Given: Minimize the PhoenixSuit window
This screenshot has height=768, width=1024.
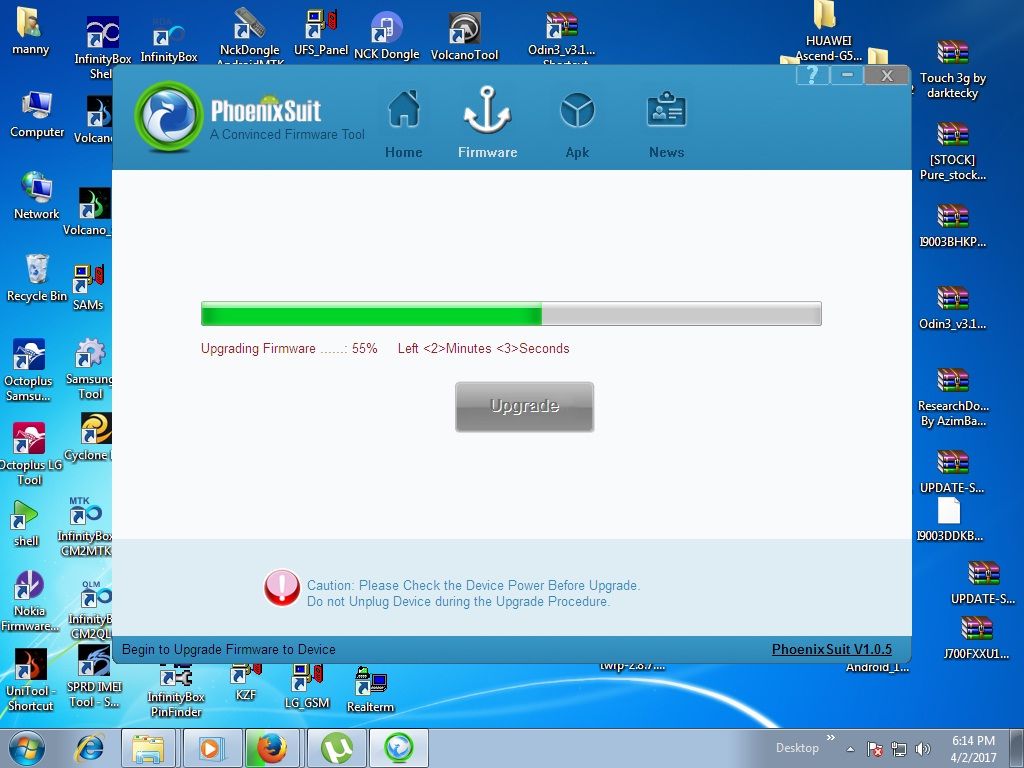Looking at the screenshot, I should pos(847,76).
